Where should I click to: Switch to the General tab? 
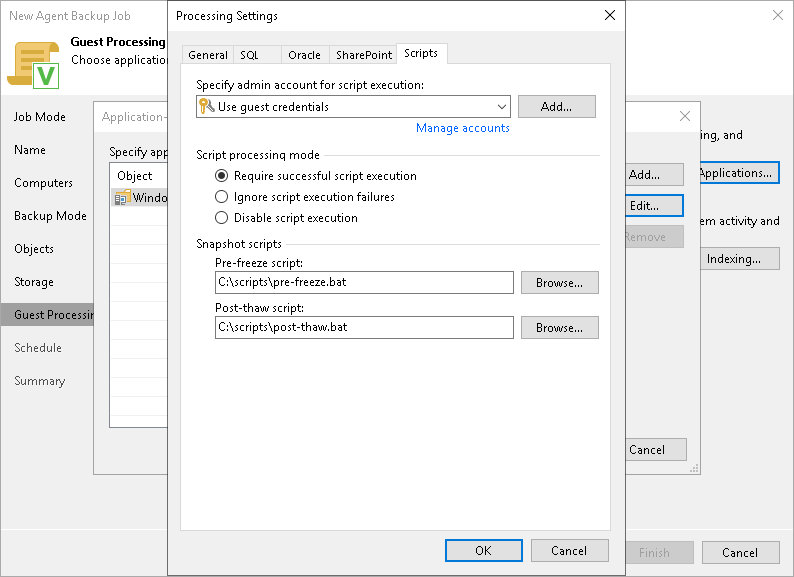(208, 55)
